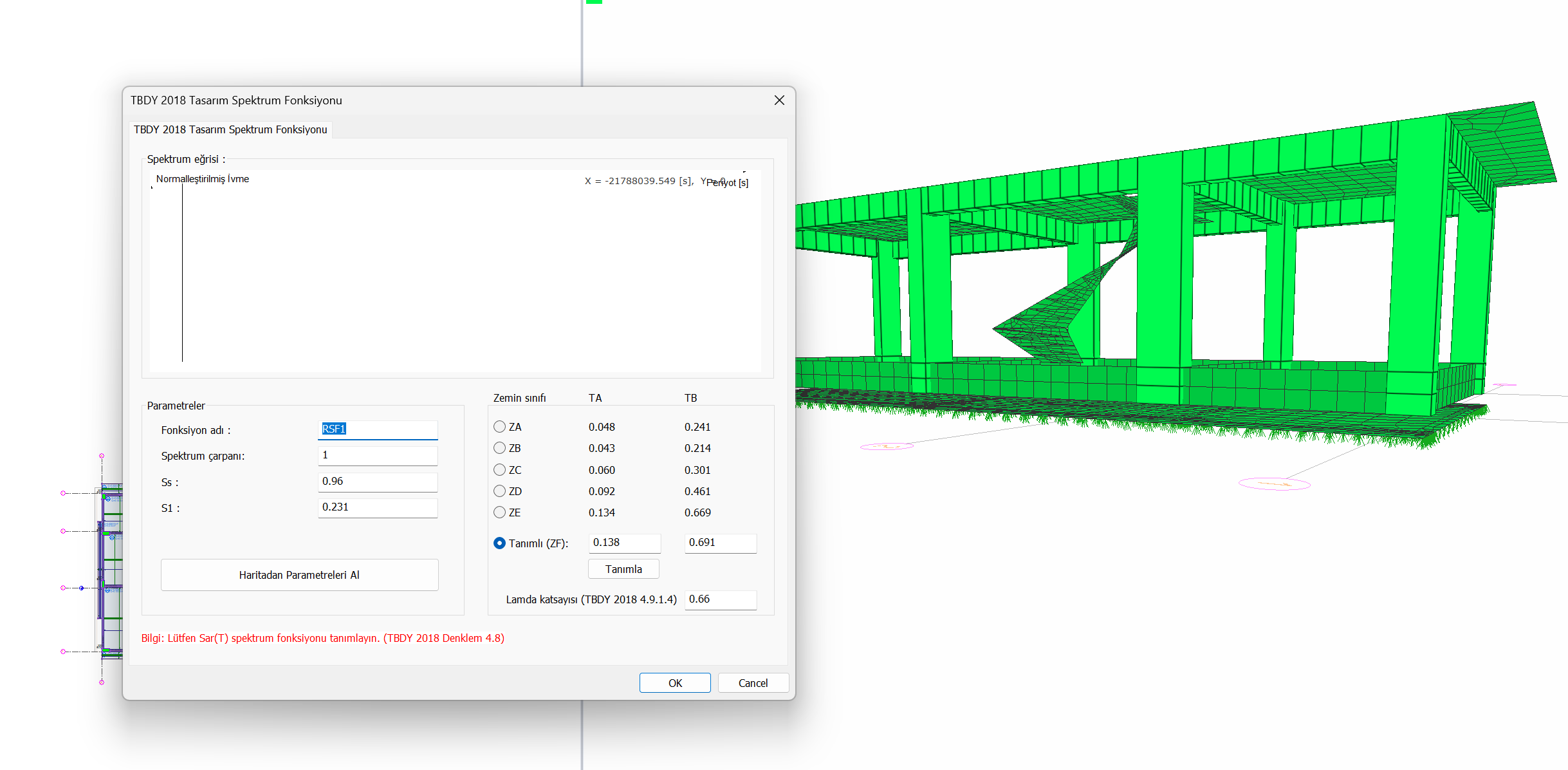Click the Tanımla button

pyautogui.click(x=623, y=569)
